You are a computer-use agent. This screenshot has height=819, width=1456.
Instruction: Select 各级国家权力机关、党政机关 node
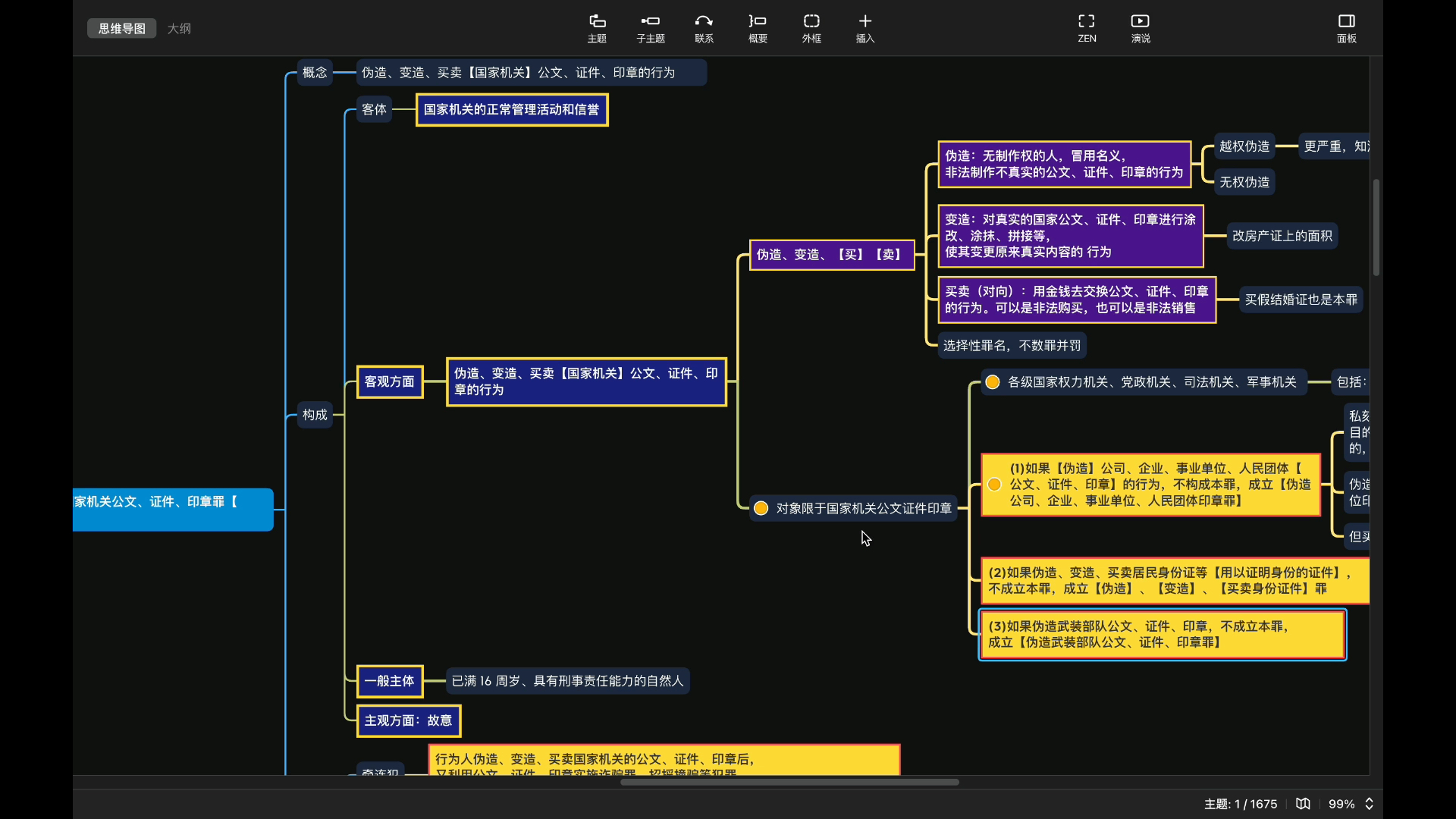(1143, 382)
